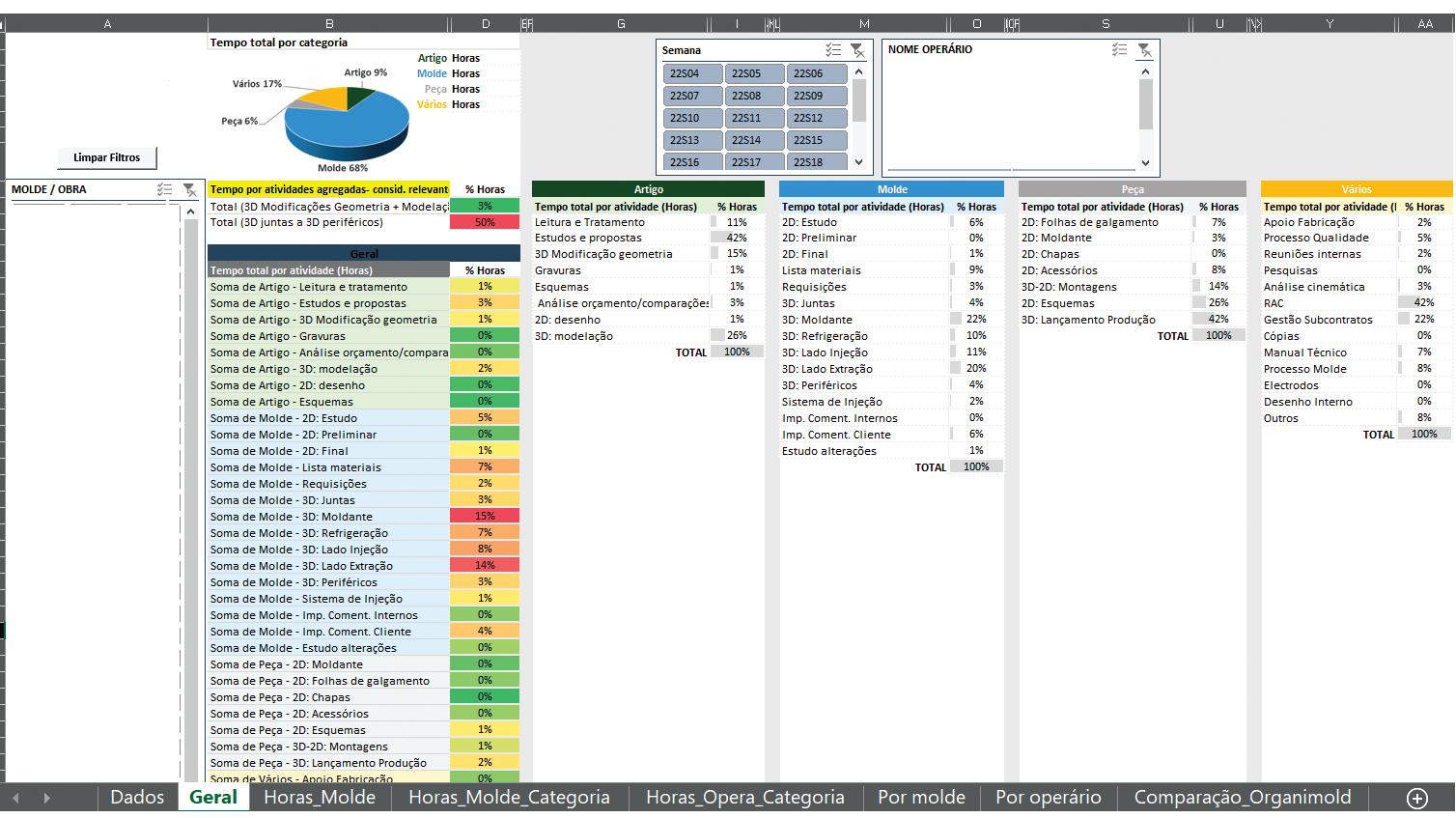Switch to Horas_Molde sheet tab
The height and width of the screenshot is (818, 1456).
320,797
